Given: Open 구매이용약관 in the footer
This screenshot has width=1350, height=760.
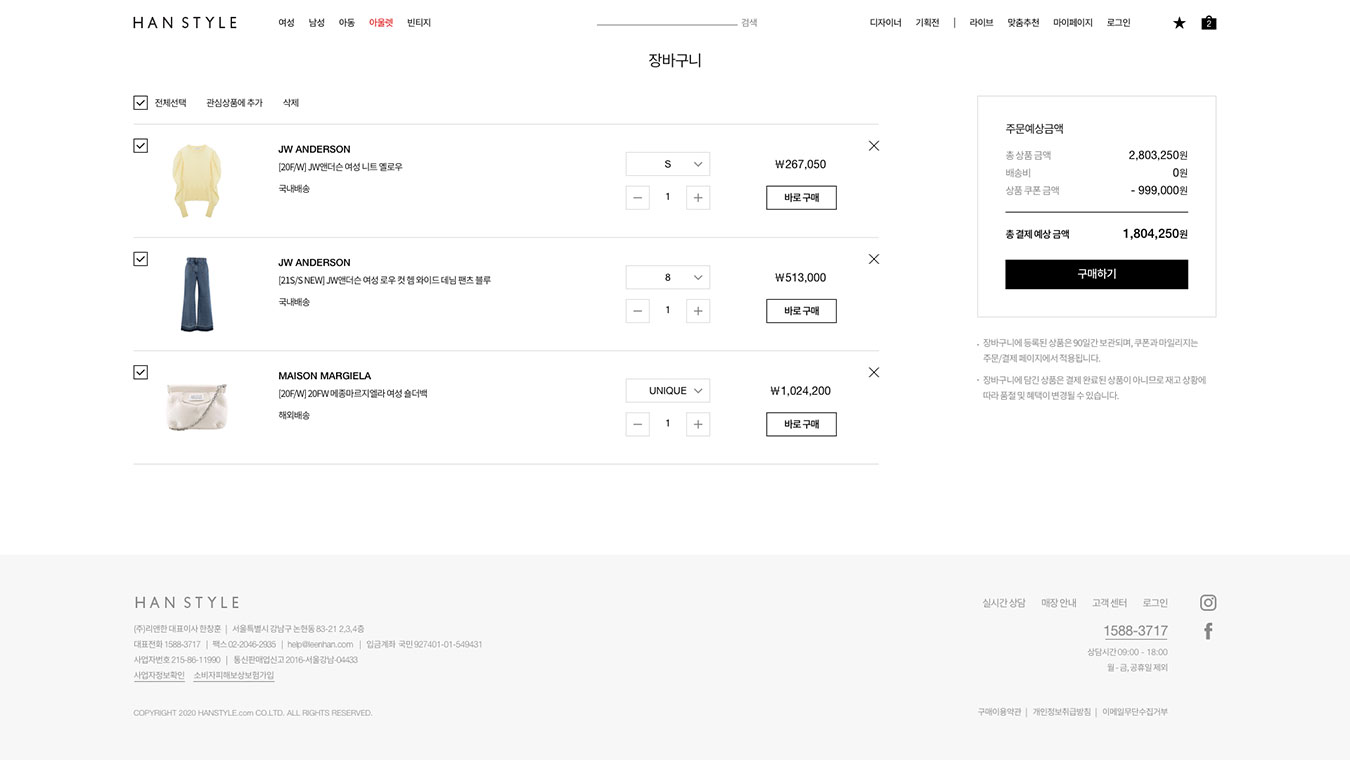Looking at the screenshot, I should pyautogui.click(x=999, y=712).
